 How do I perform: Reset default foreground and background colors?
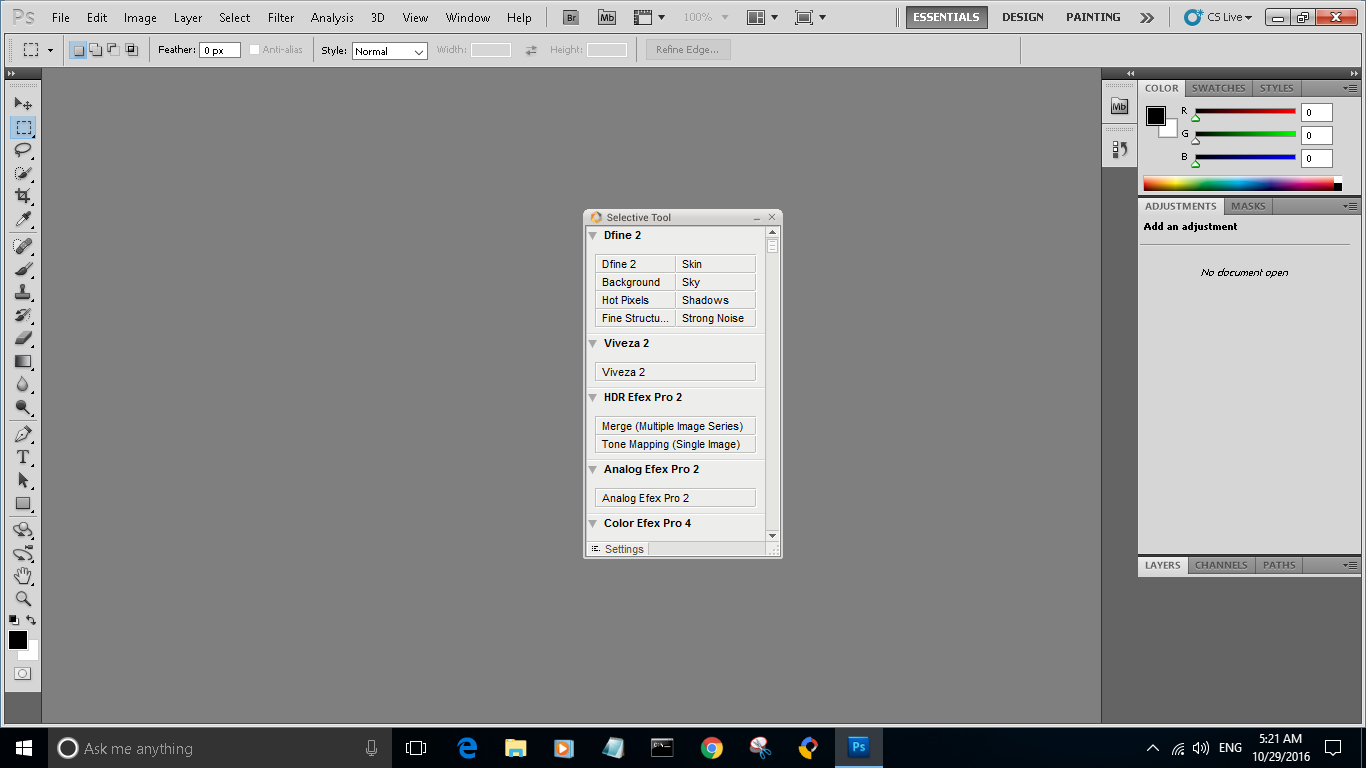[x=14, y=620]
